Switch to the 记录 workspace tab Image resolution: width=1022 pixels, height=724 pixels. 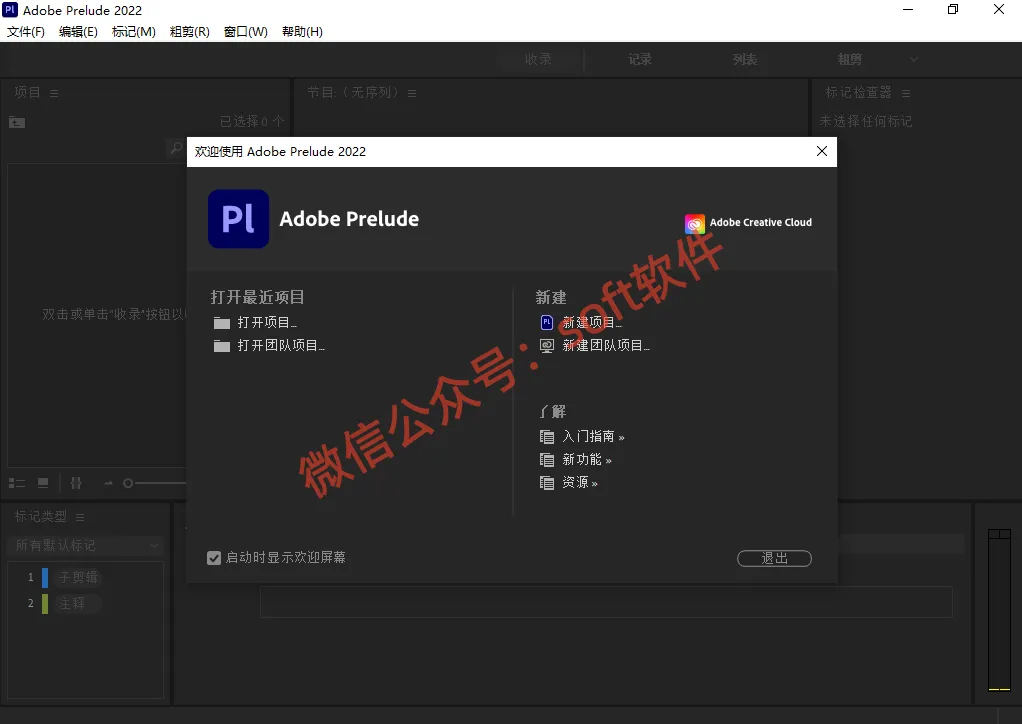coord(640,59)
